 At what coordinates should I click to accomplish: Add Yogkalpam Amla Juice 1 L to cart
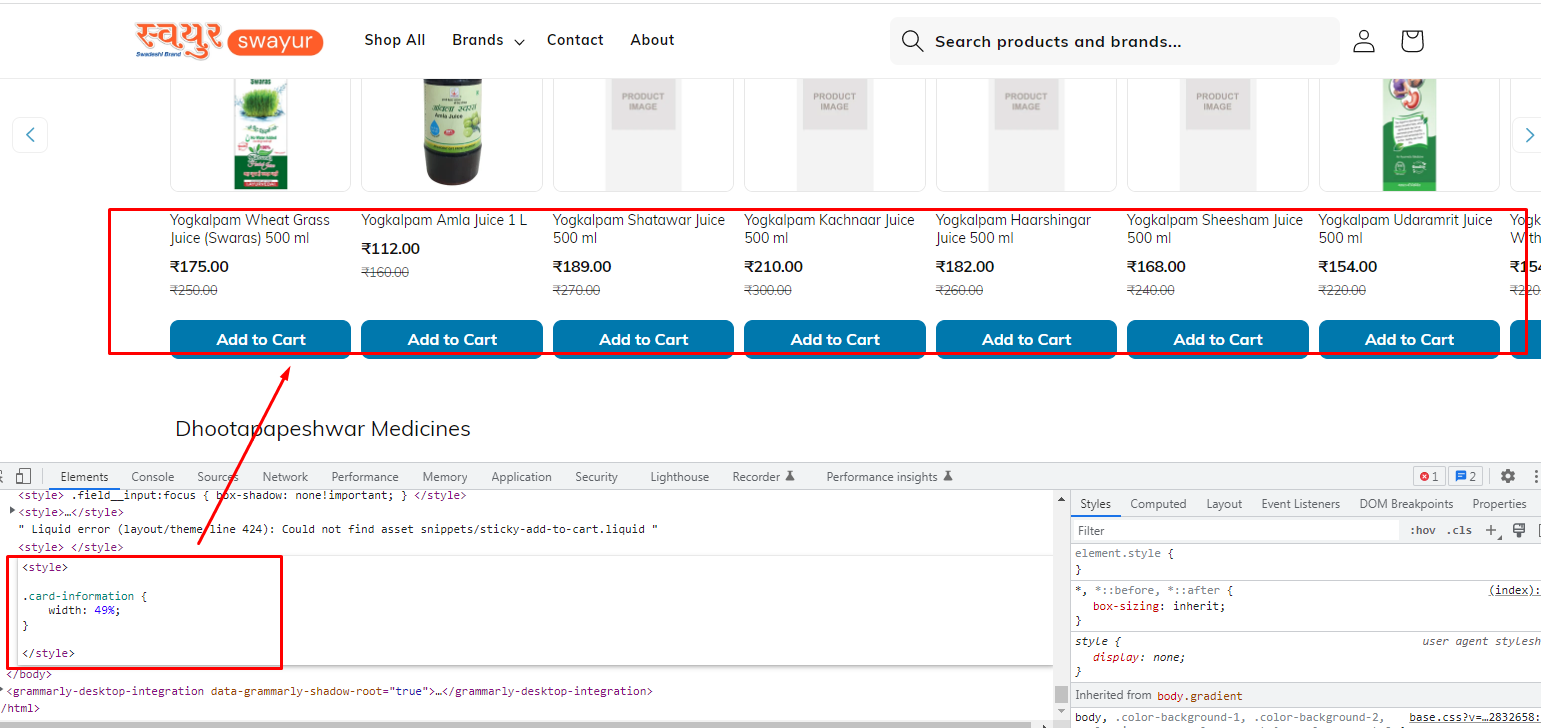(x=452, y=339)
